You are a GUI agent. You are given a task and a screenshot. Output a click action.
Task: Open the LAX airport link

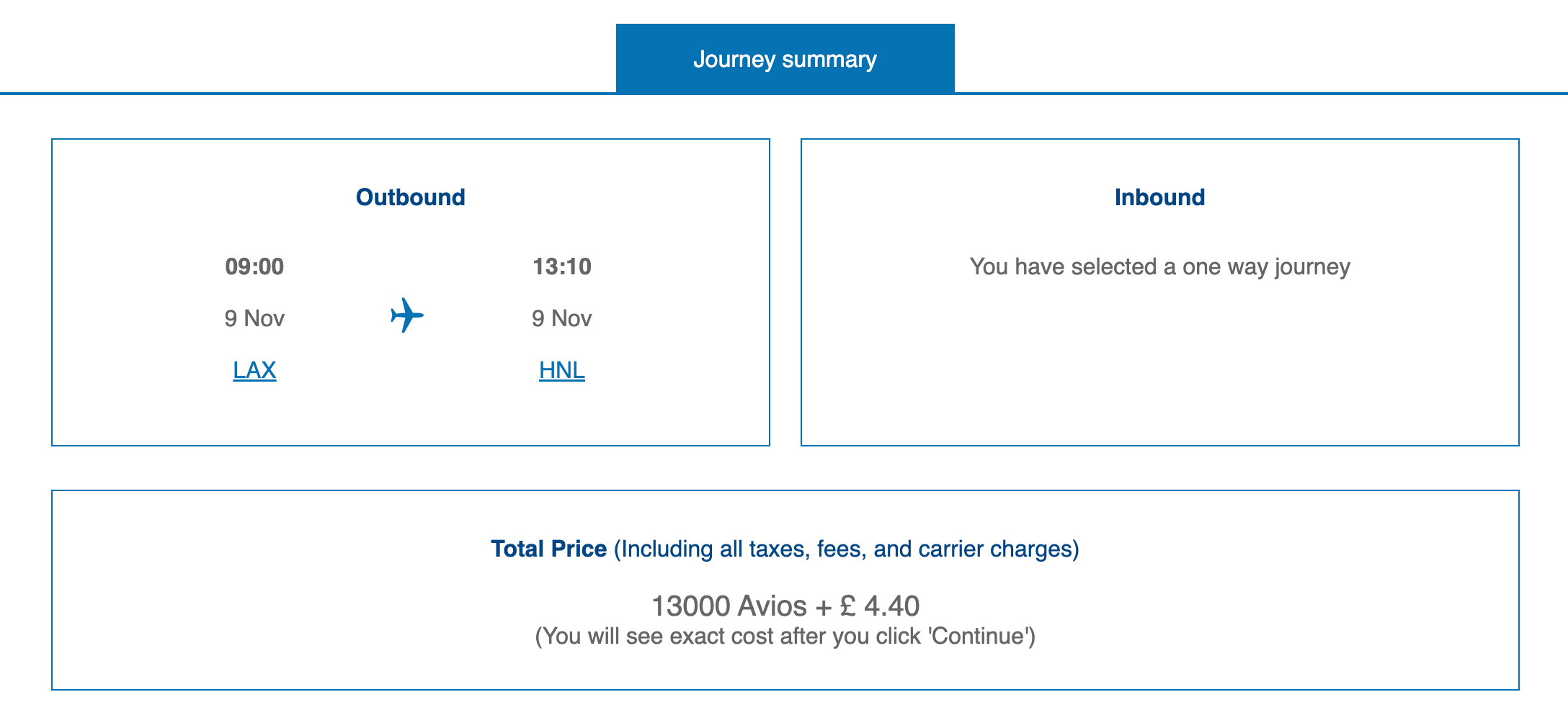[x=254, y=370]
